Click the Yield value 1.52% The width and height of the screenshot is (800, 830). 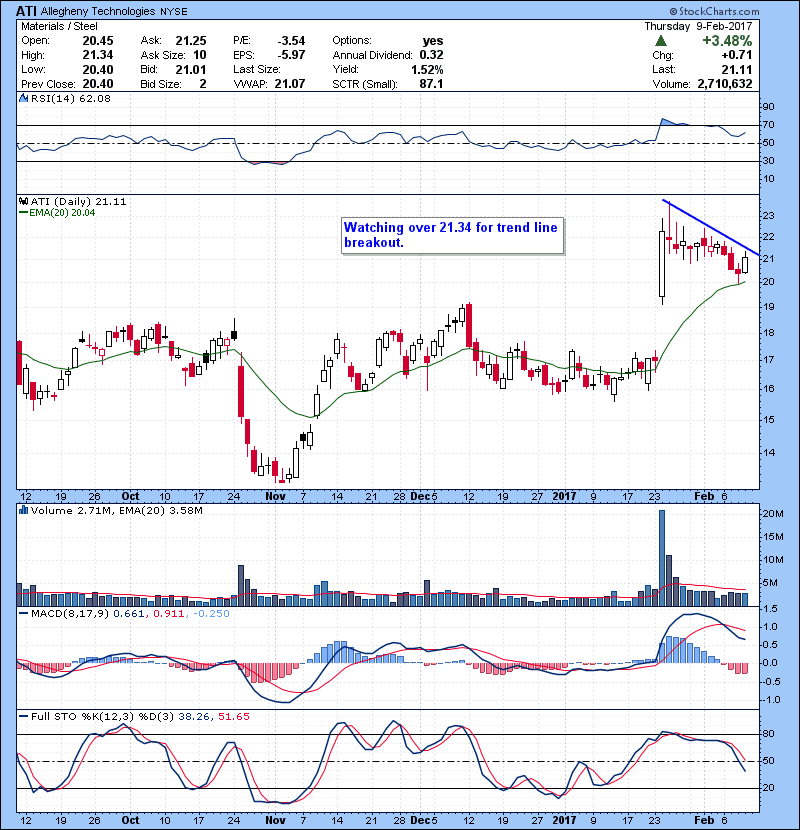click(x=427, y=69)
